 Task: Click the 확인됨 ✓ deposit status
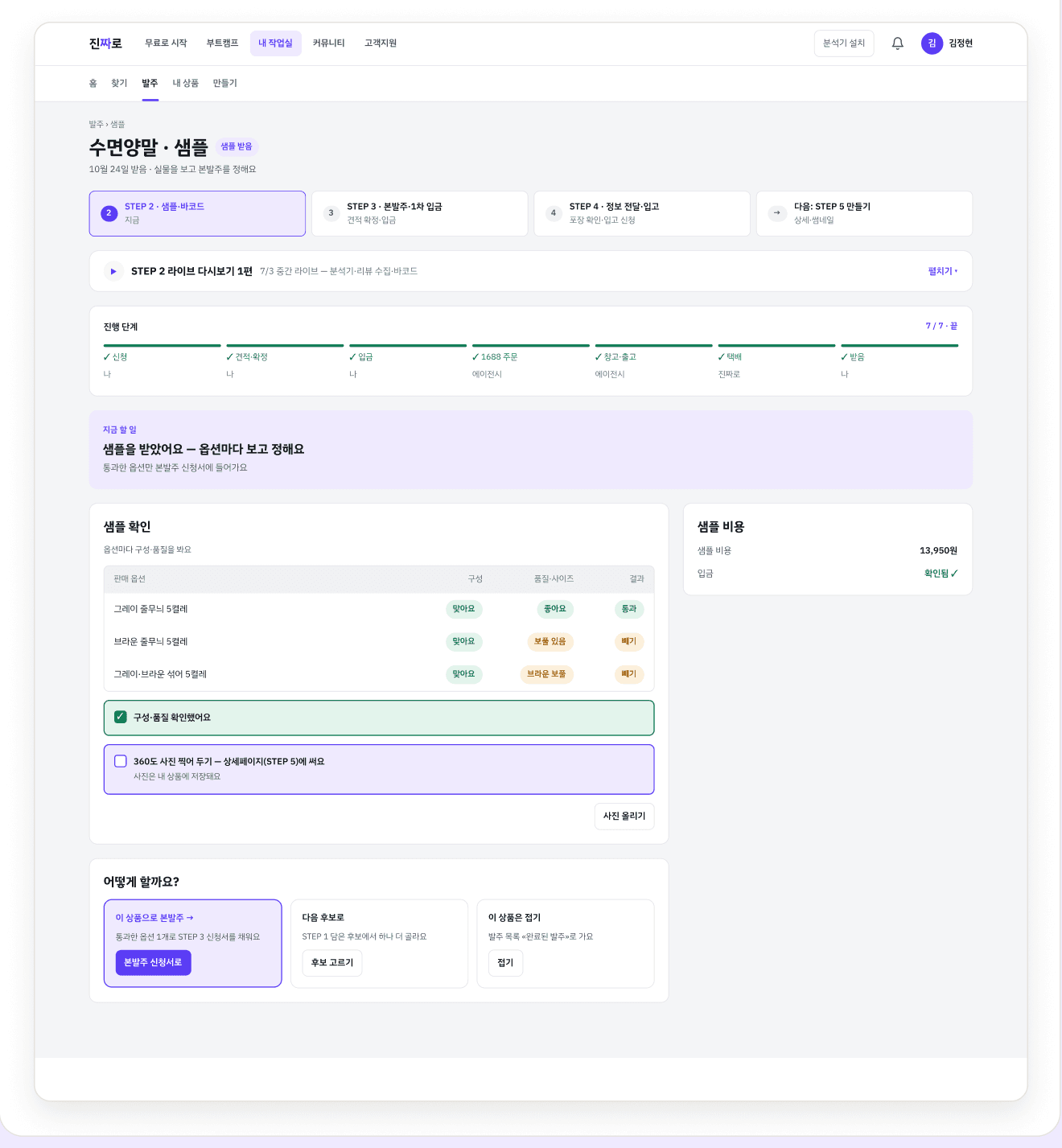coord(941,574)
